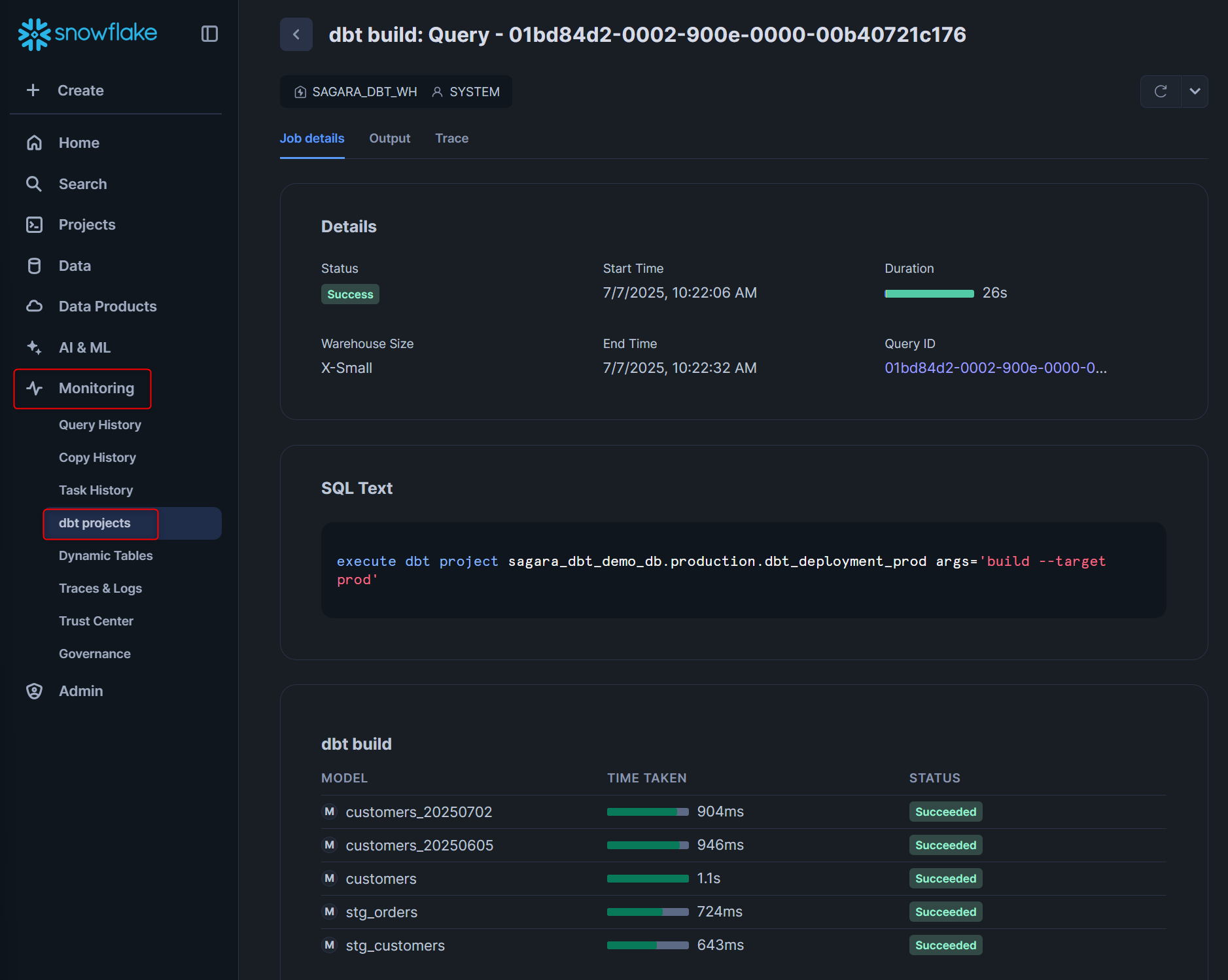Image resolution: width=1228 pixels, height=980 pixels.
Task: Open Copy History
Action: 97,457
